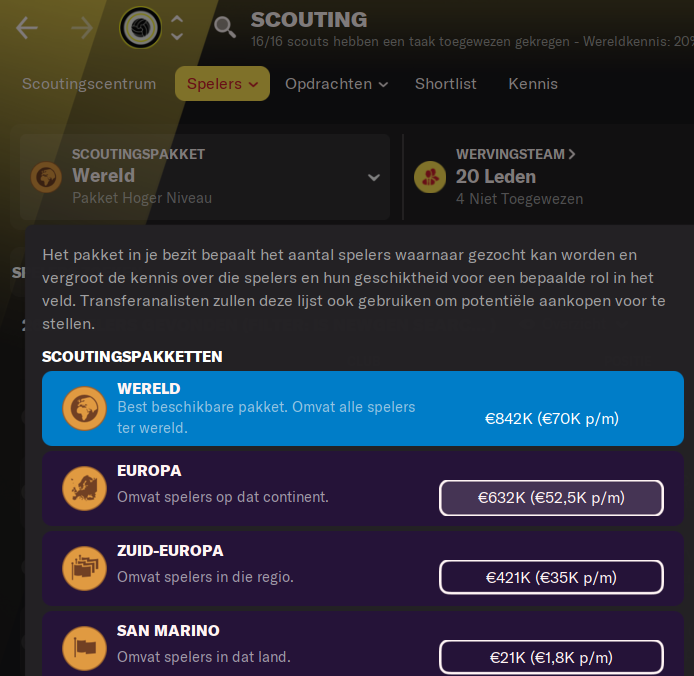Toggle the club switcher up/down arrows

click(x=177, y=28)
